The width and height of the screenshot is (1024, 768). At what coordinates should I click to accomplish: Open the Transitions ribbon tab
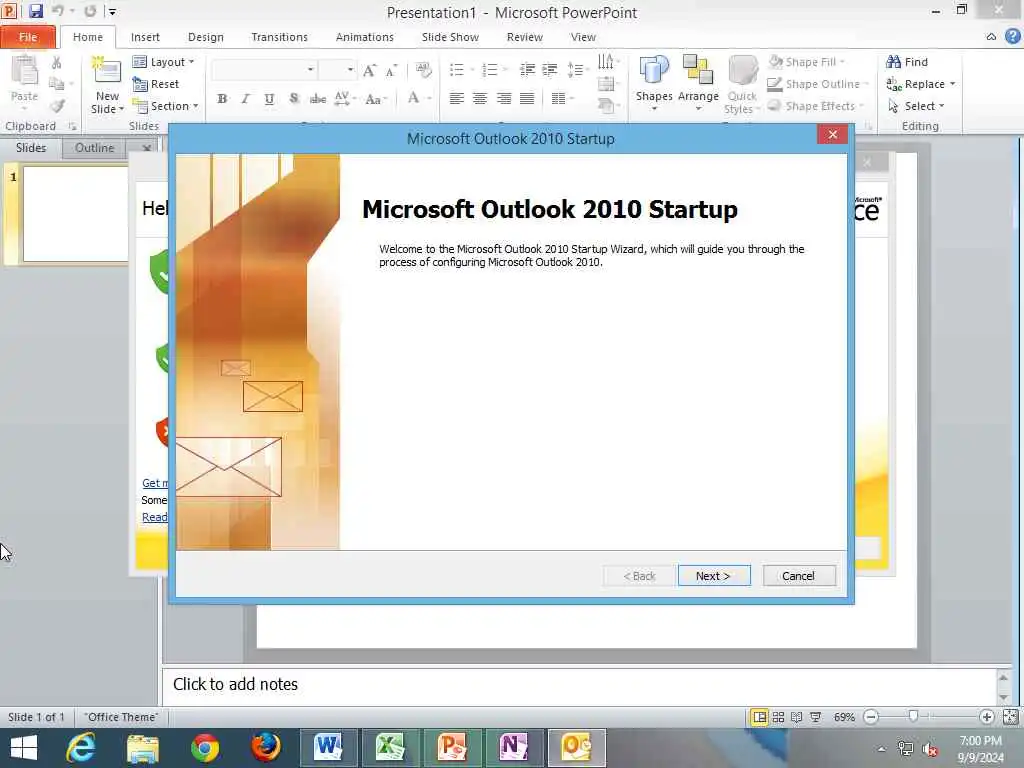click(280, 37)
